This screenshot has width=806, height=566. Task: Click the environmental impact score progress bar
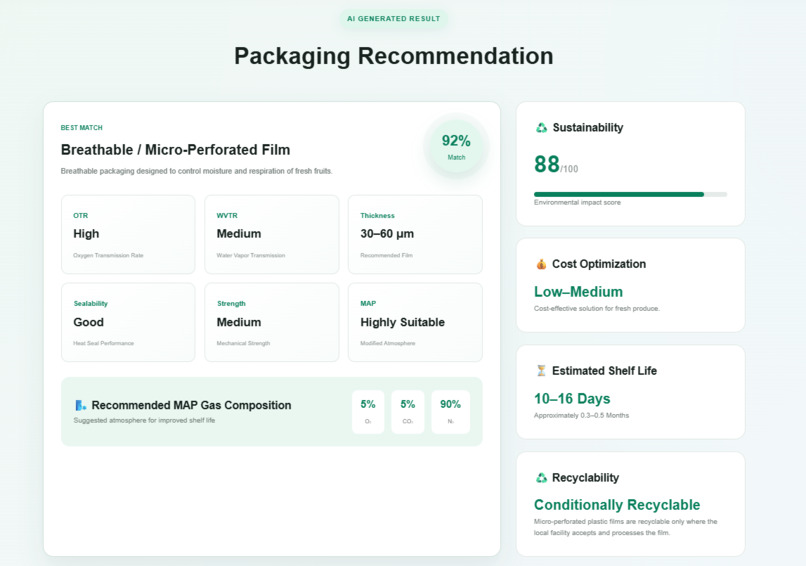pos(630,194)
